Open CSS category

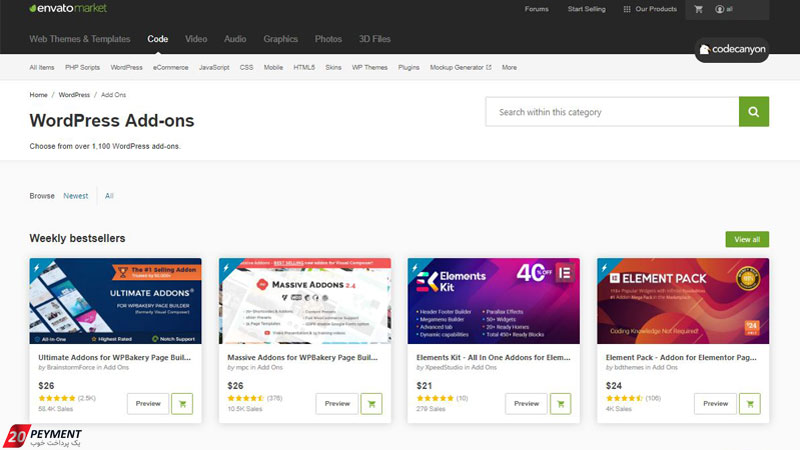tap(246, 67)
